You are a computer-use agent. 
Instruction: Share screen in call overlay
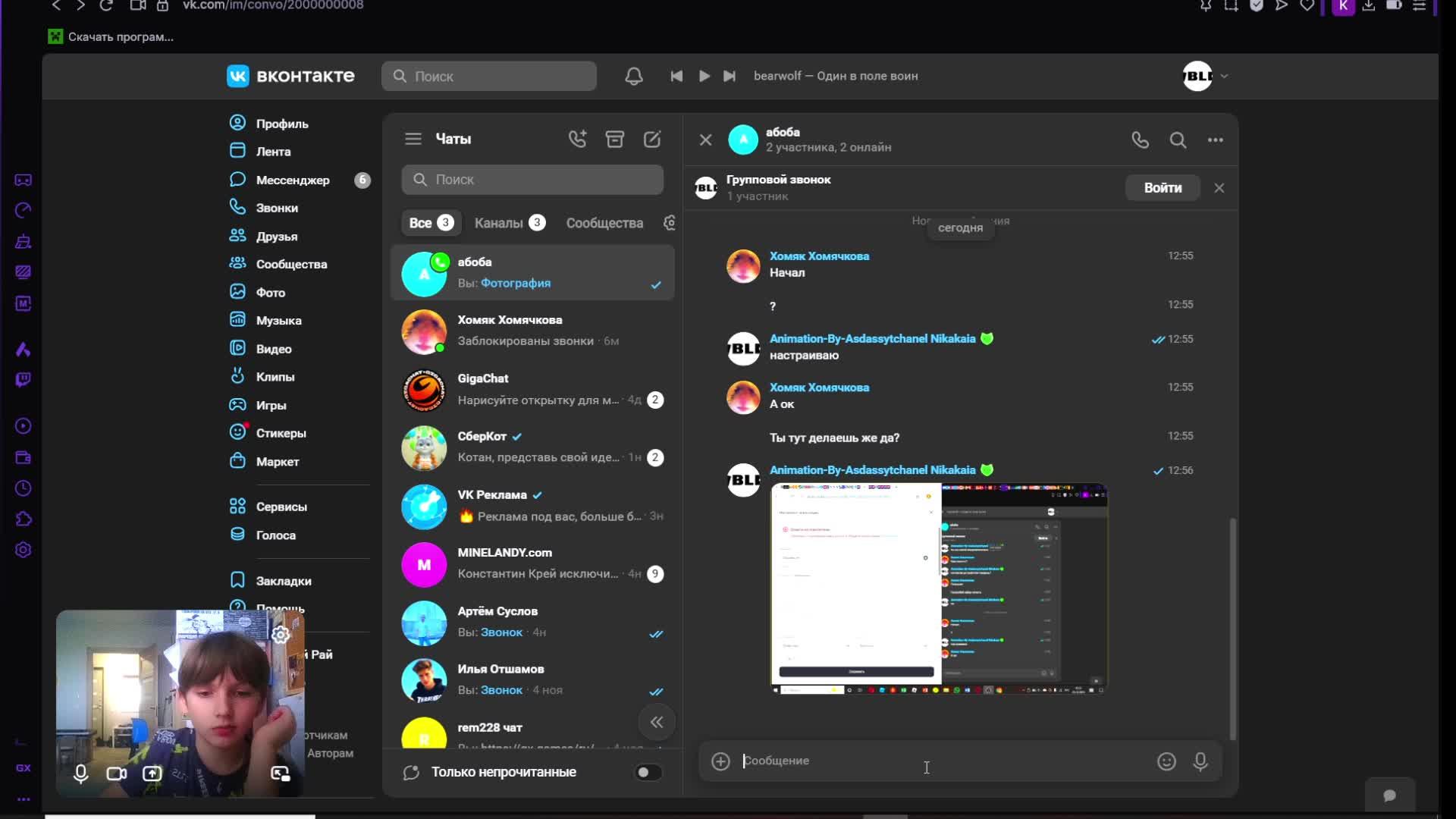coord(152,773)
